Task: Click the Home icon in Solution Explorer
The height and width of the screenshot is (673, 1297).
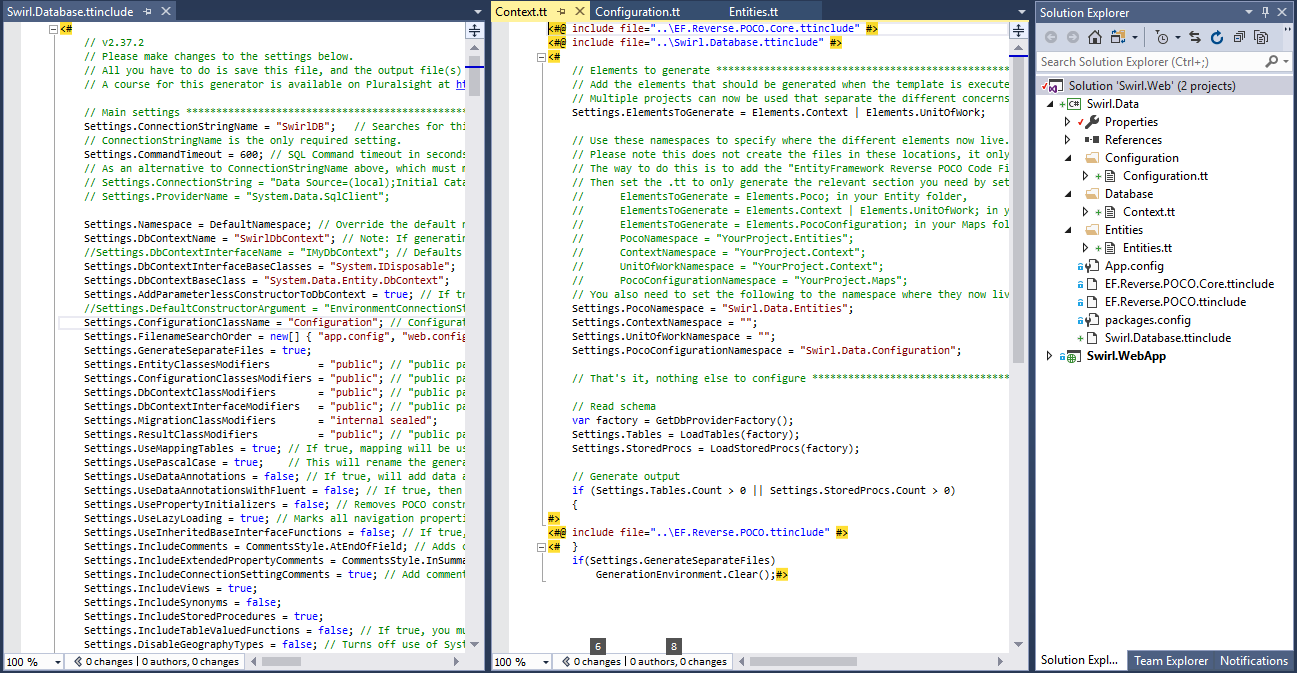Action: [x=1096, y=37]
